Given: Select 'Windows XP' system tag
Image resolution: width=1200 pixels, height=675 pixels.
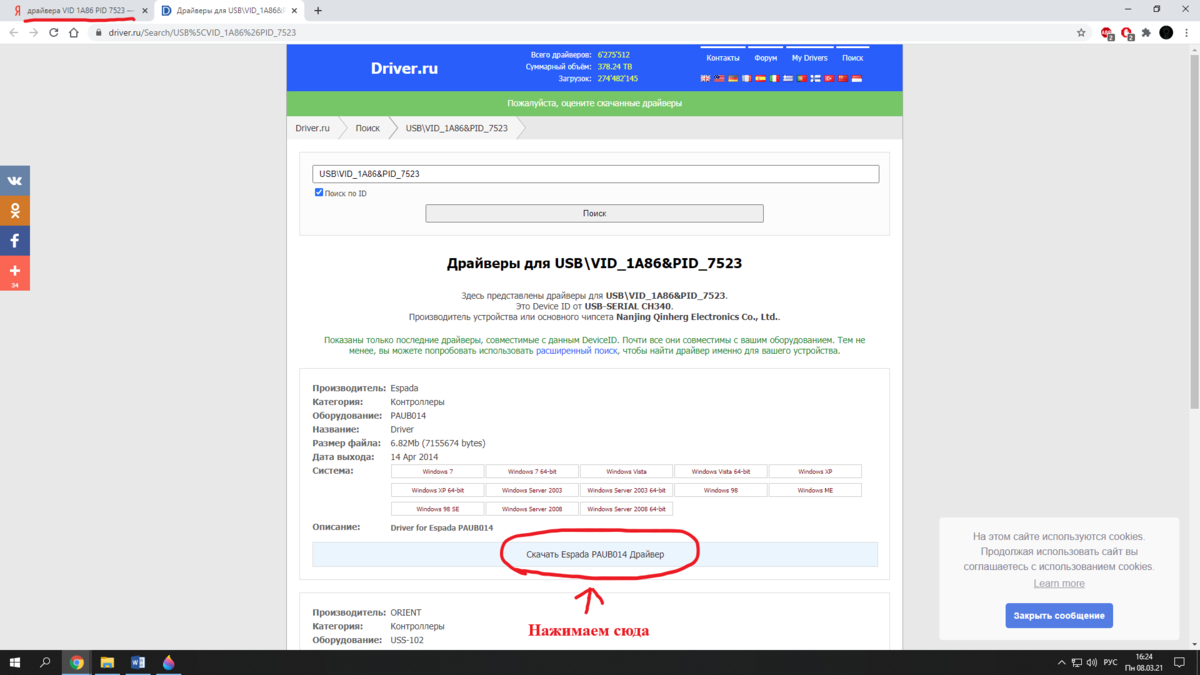Looking at the screenshot, I should 815,472.
